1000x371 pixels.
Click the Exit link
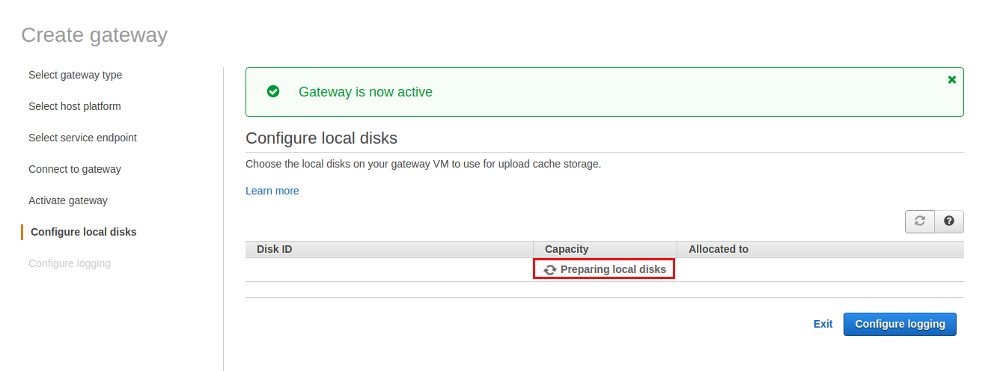[823, 324]
